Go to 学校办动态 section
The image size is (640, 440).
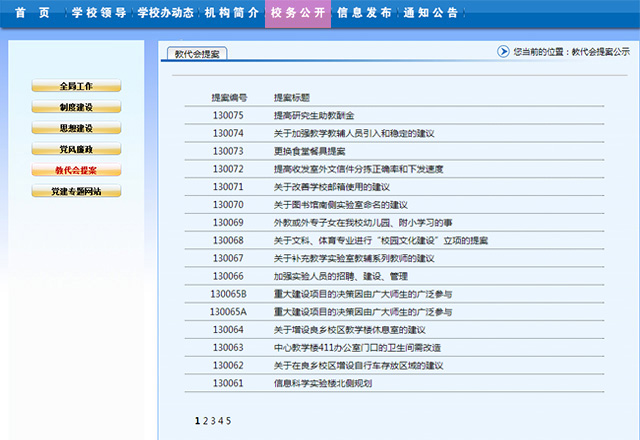(166, 13)
